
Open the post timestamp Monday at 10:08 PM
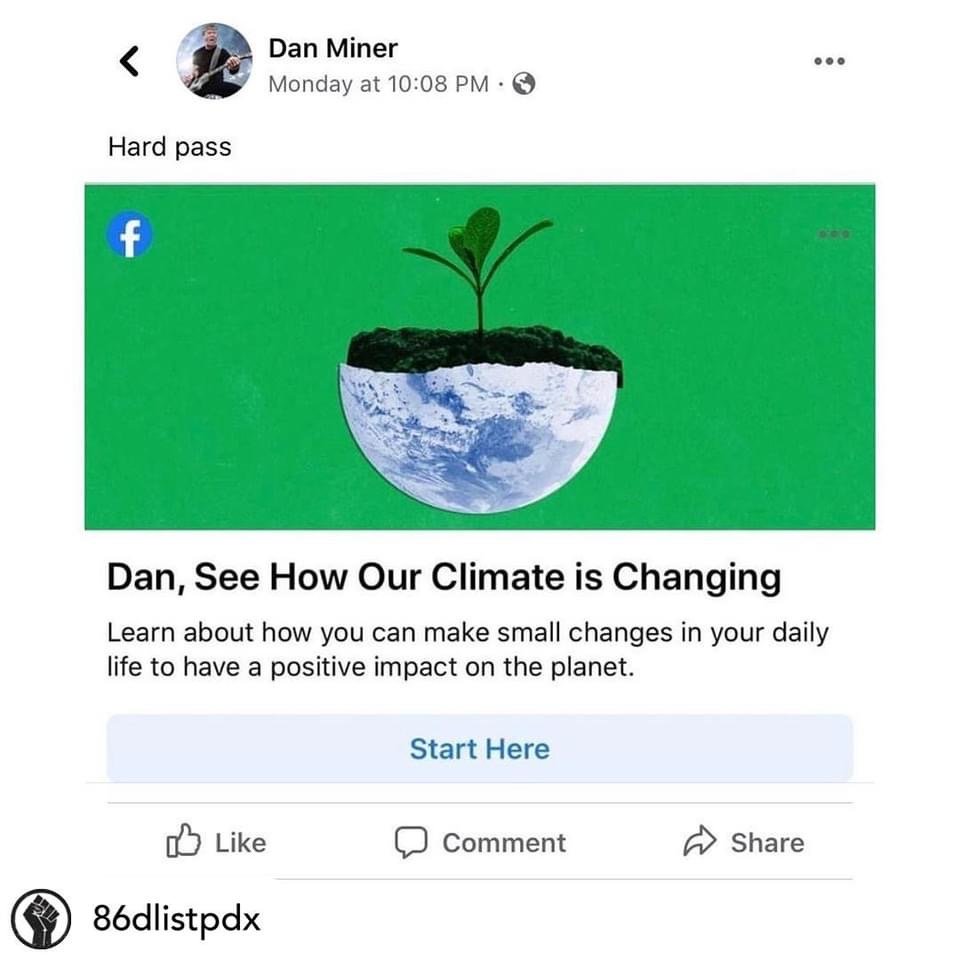(378, 84)
